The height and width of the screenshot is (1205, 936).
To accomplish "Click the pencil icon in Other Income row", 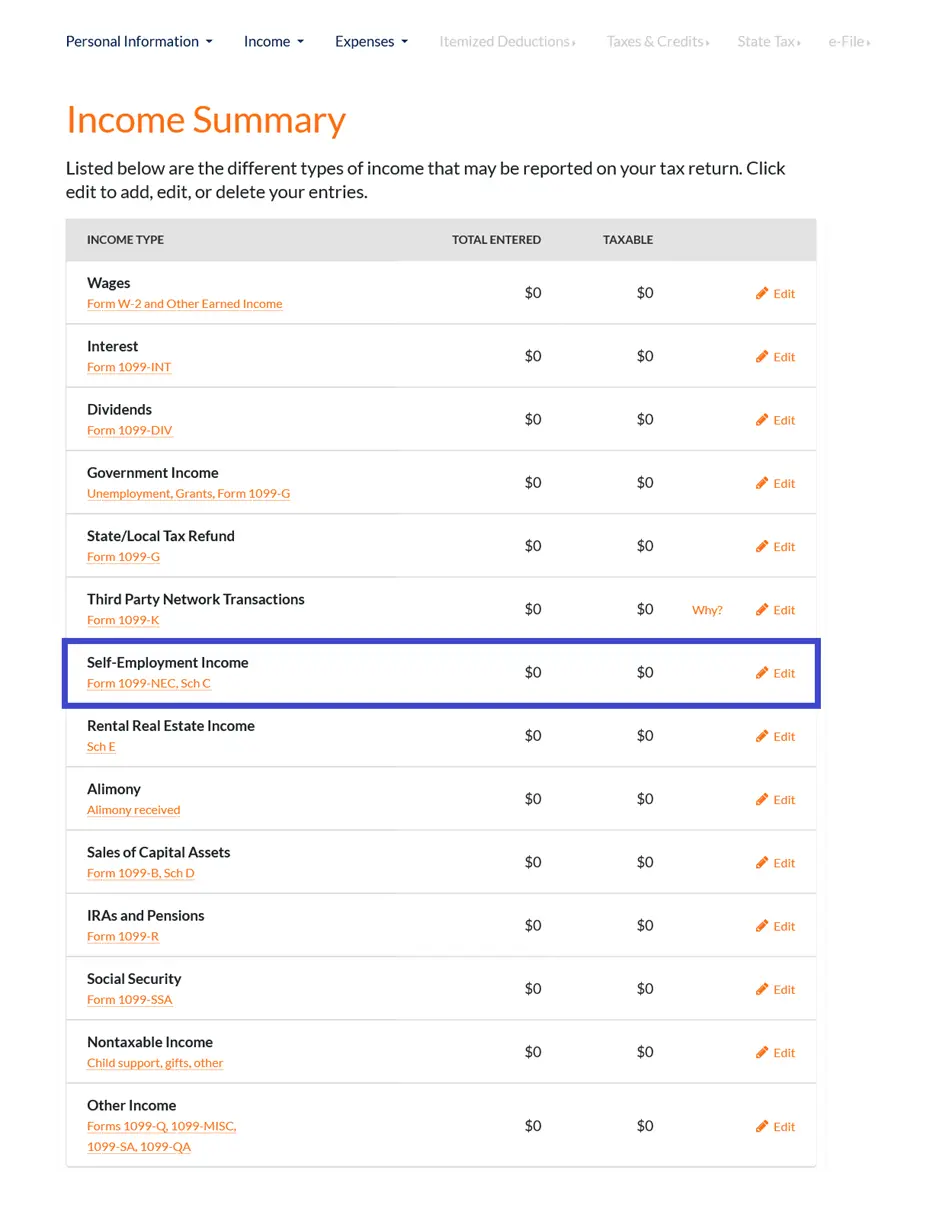I will tap(762, 1126).
